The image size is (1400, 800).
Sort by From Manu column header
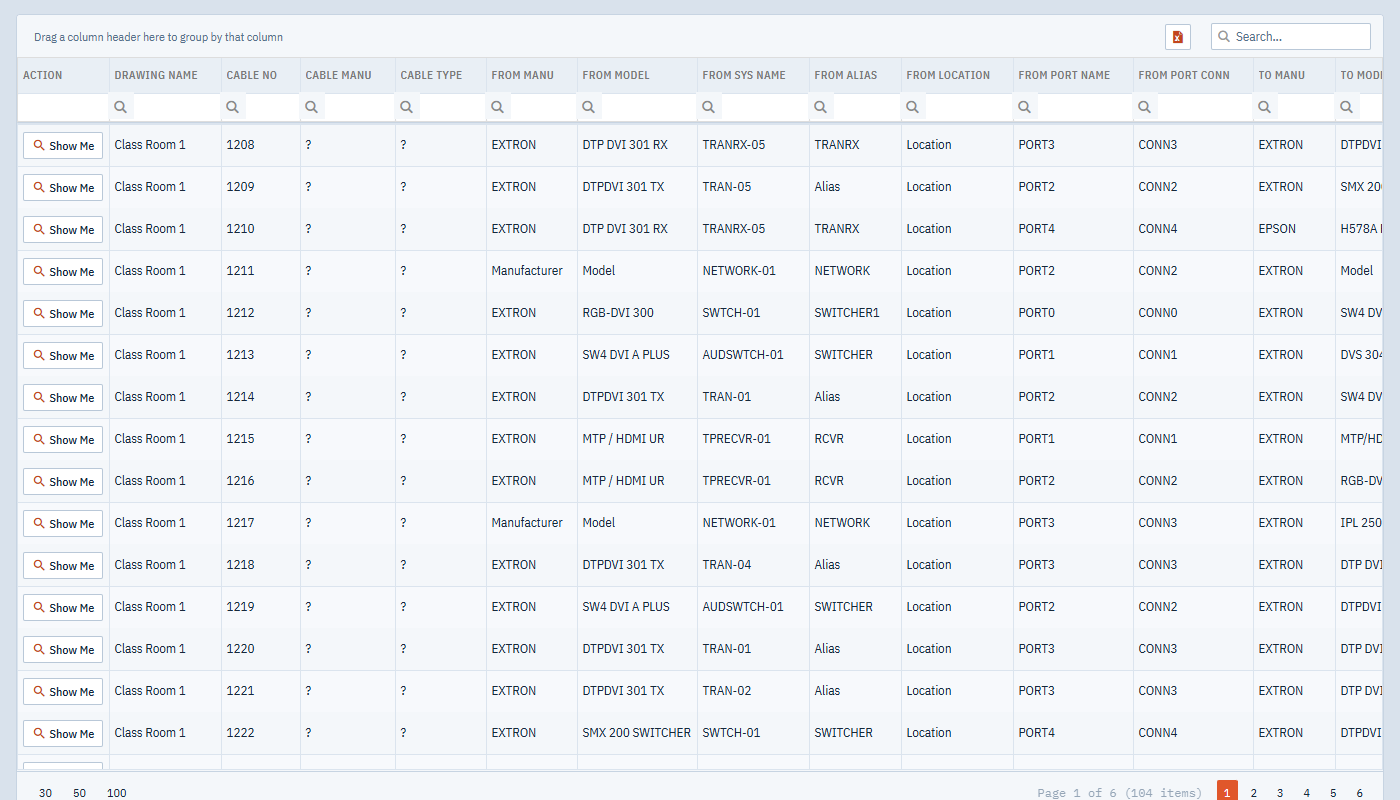click(532, 75)
